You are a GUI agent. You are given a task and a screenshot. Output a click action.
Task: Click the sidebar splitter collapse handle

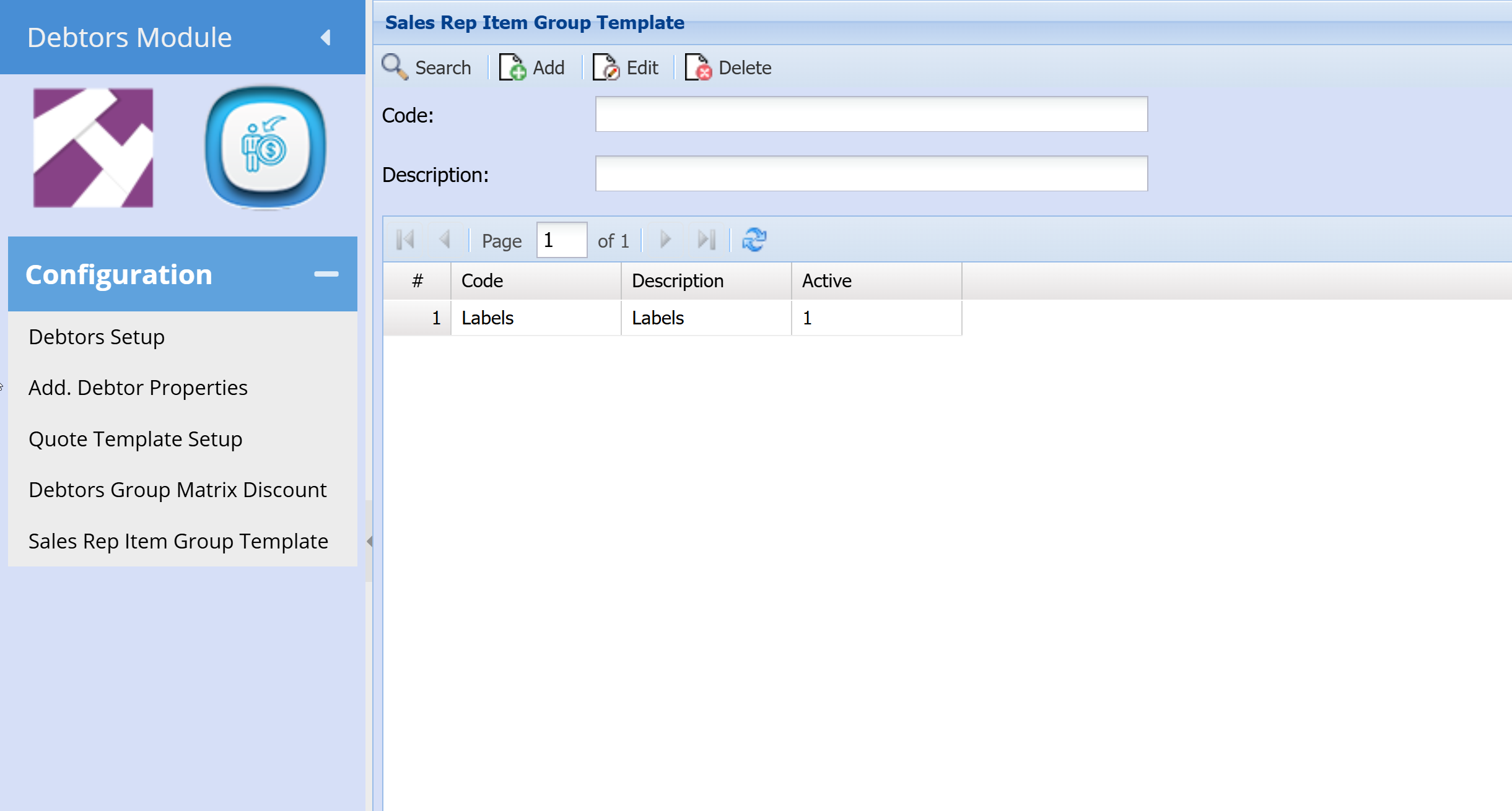pos(369,541)
